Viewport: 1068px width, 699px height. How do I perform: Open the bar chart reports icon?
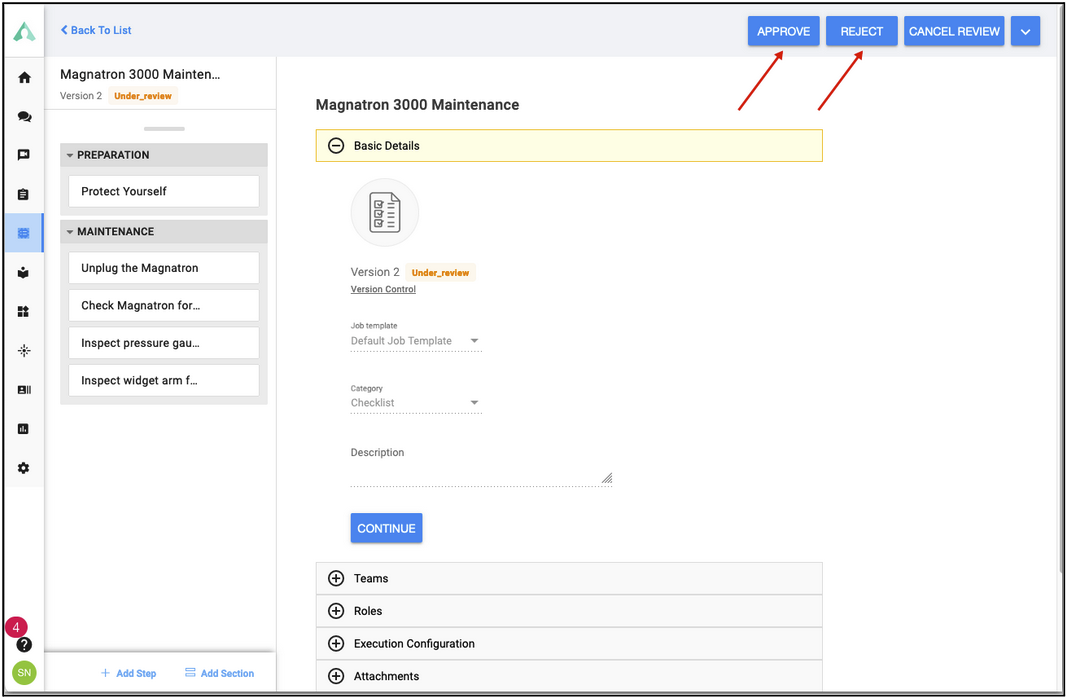click(24, 429)
